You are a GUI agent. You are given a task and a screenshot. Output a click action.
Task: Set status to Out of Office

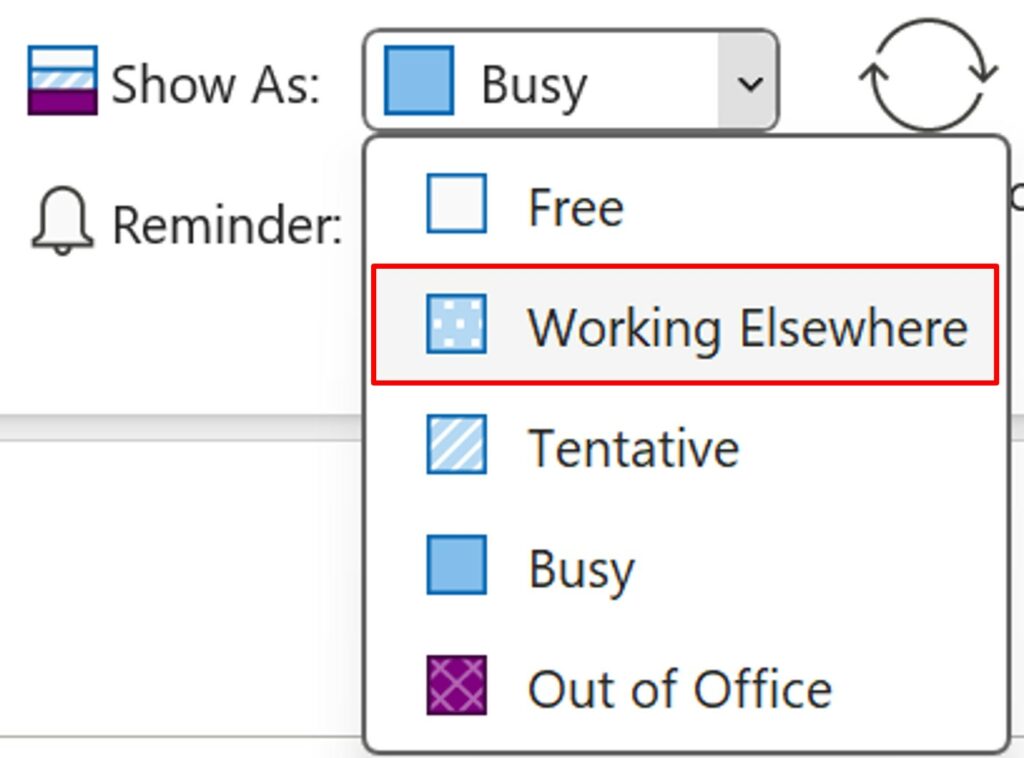(x=680, y=688)
